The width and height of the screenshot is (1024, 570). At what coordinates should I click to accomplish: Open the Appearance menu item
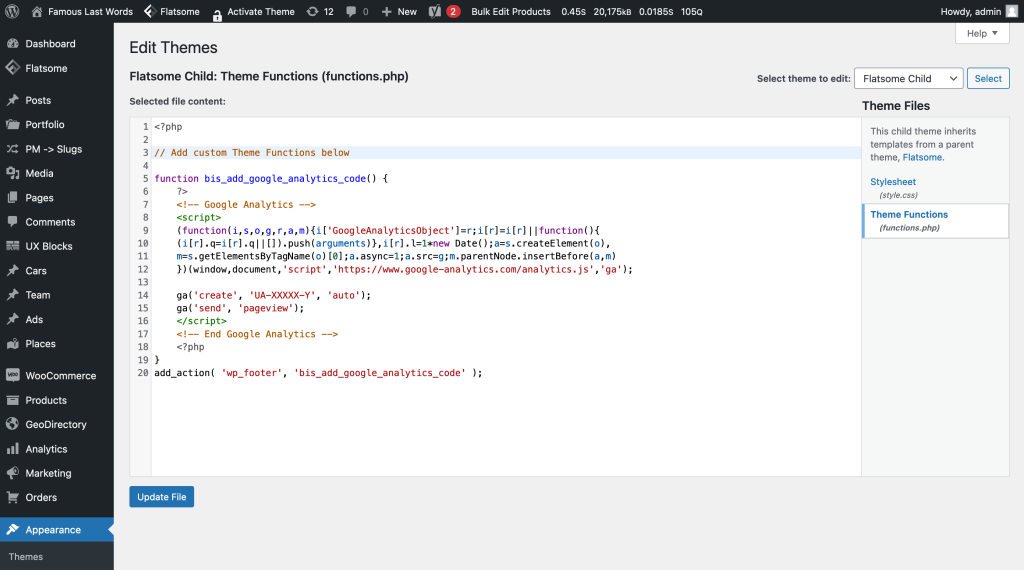click(57, 530)
